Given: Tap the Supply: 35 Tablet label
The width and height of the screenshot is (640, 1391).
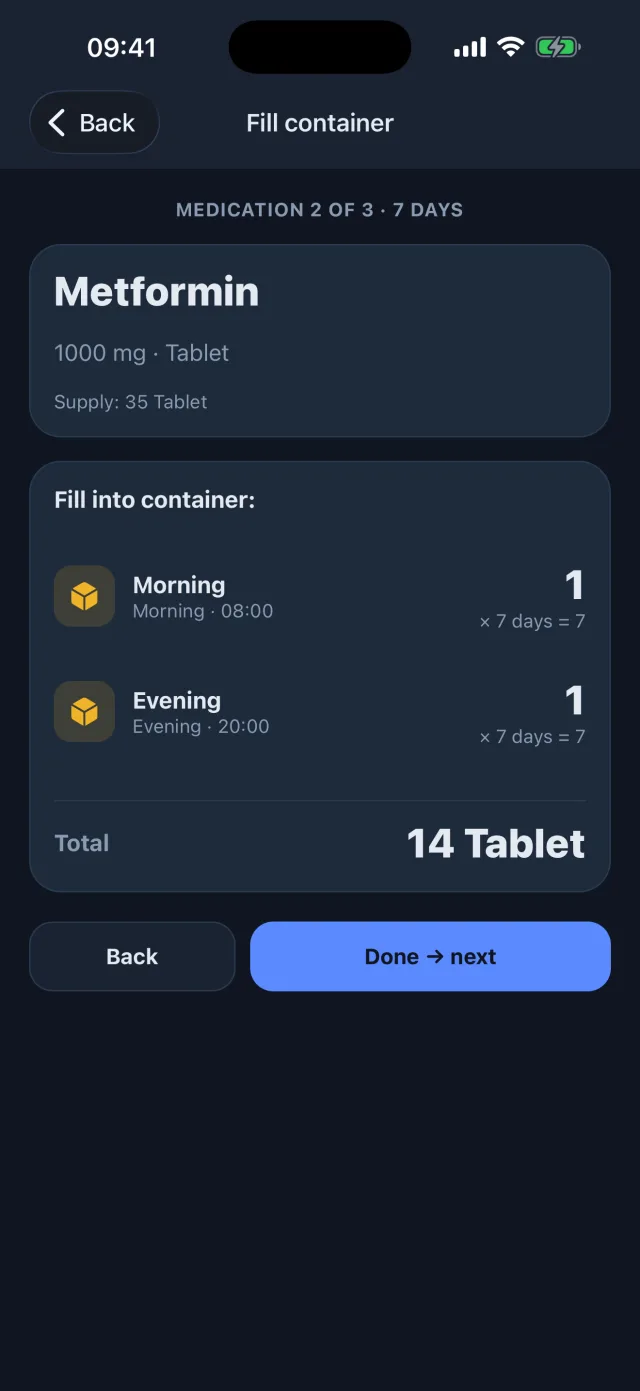Looking at the screenshot, I should click(x=131, y=402).
